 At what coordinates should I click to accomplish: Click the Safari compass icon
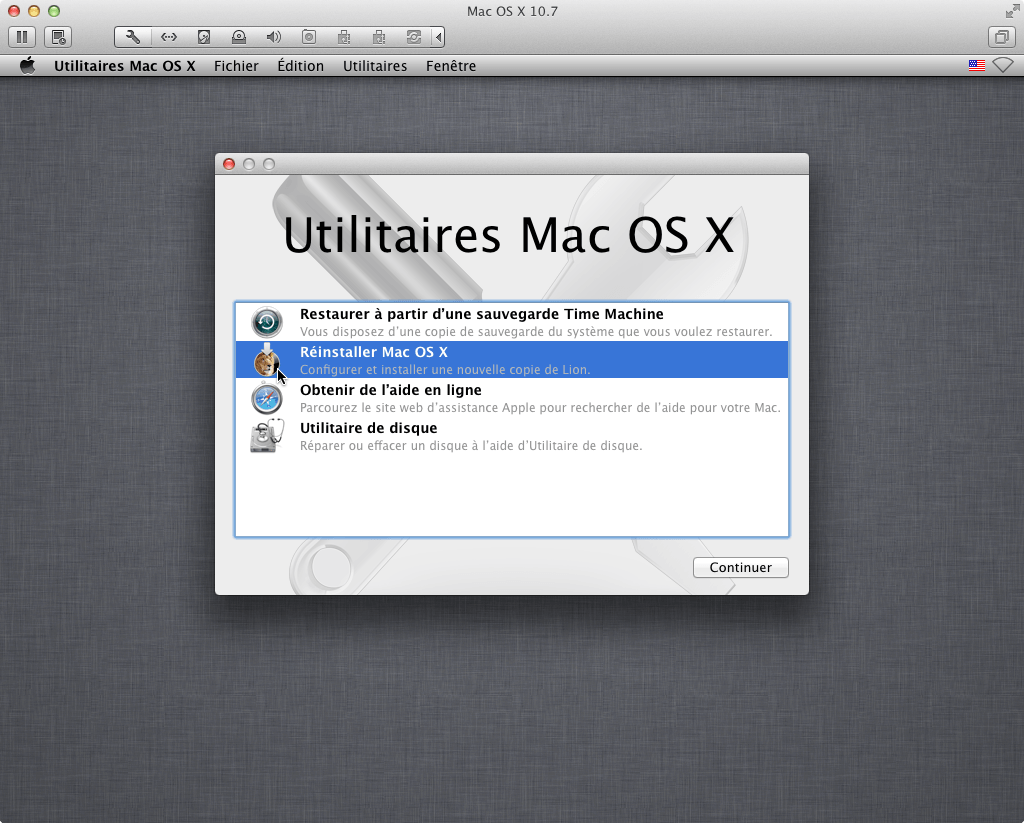point(267,398)
